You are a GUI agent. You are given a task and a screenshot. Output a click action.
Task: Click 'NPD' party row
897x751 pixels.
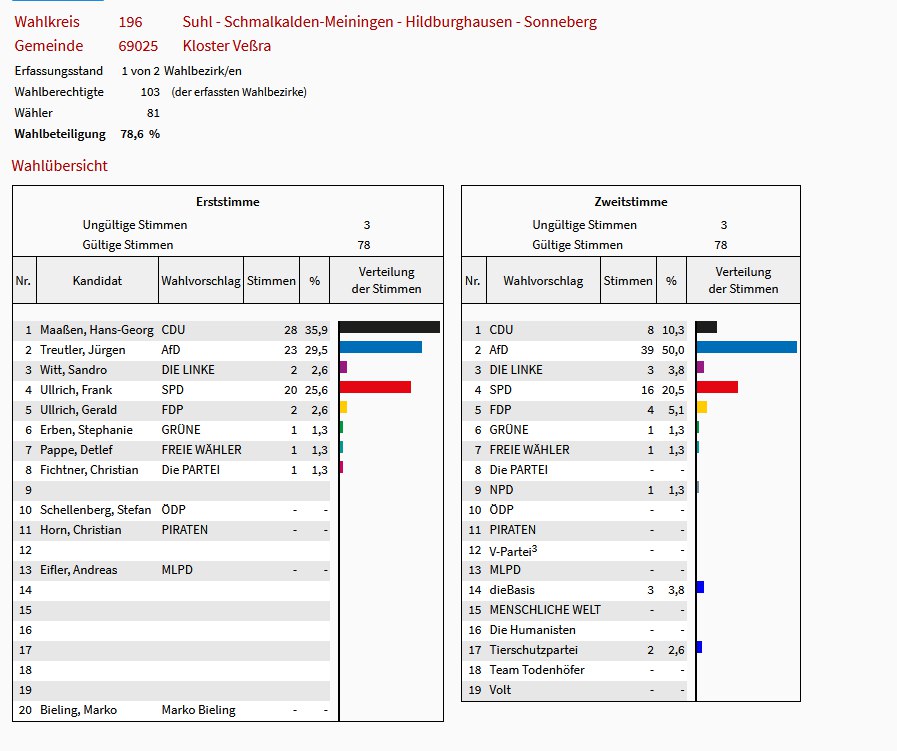(x=575, y=490)
